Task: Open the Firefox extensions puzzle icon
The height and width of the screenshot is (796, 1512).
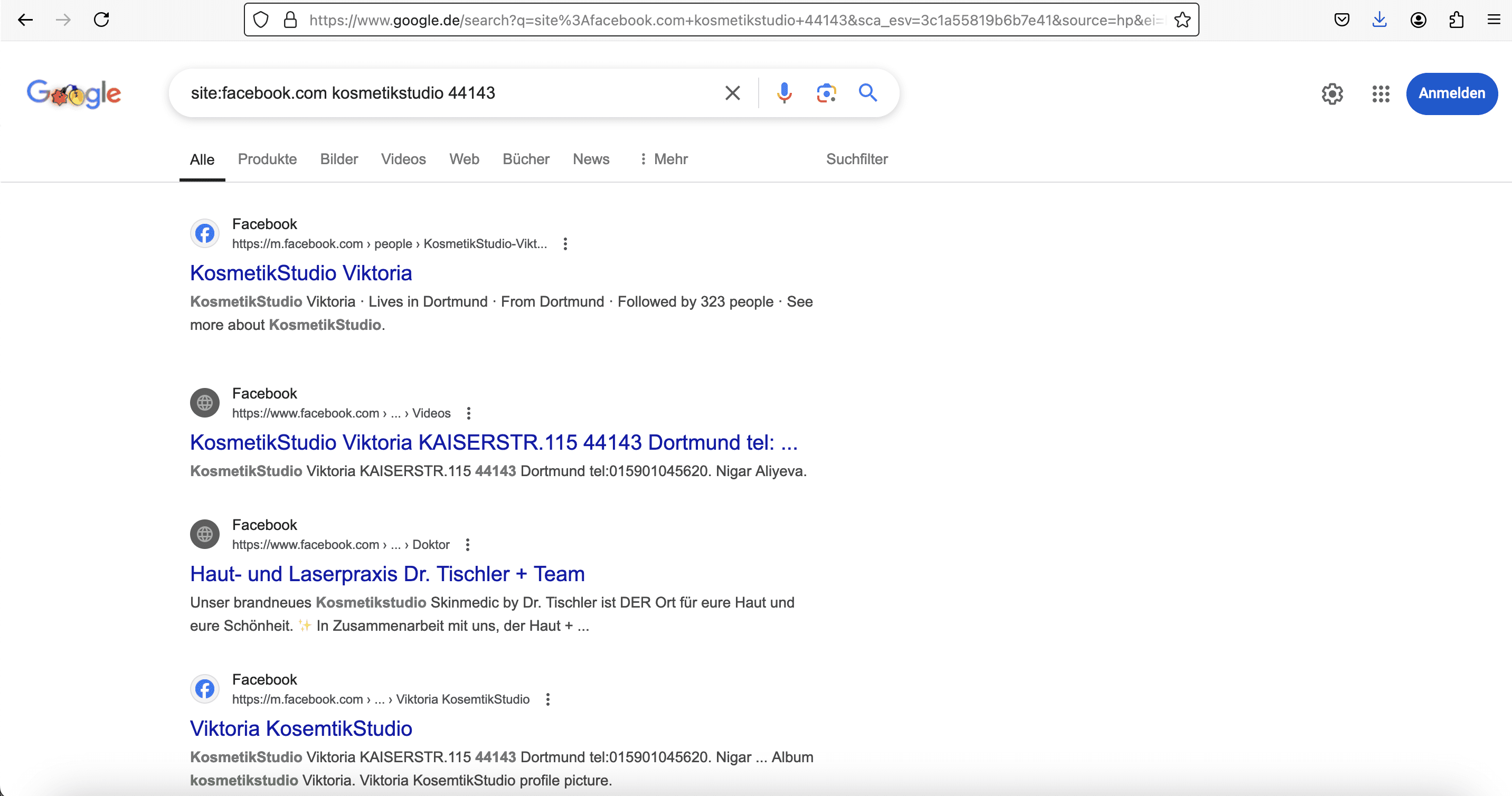Action: 1456,20
